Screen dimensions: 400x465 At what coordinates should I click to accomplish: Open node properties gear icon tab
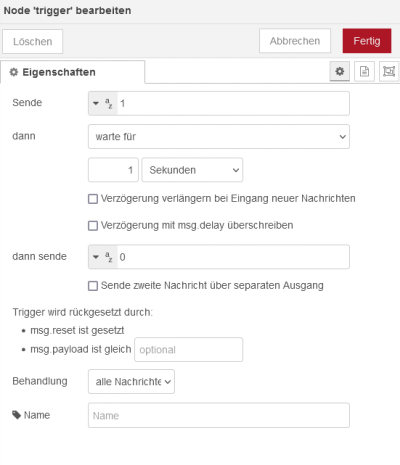pos(339,71)
